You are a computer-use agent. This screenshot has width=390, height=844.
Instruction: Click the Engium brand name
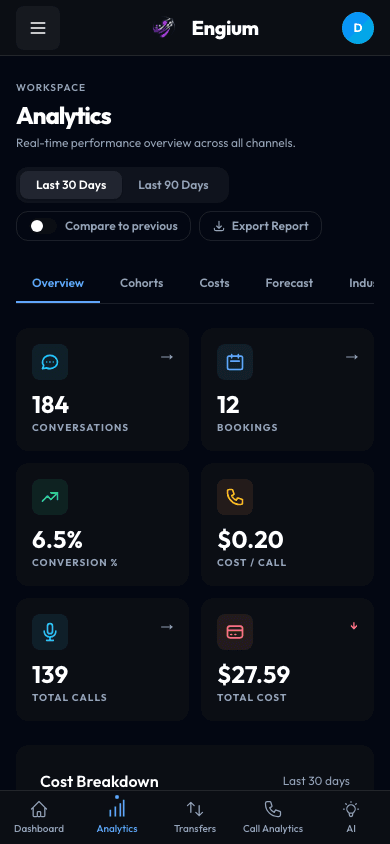tap(225, 29)
